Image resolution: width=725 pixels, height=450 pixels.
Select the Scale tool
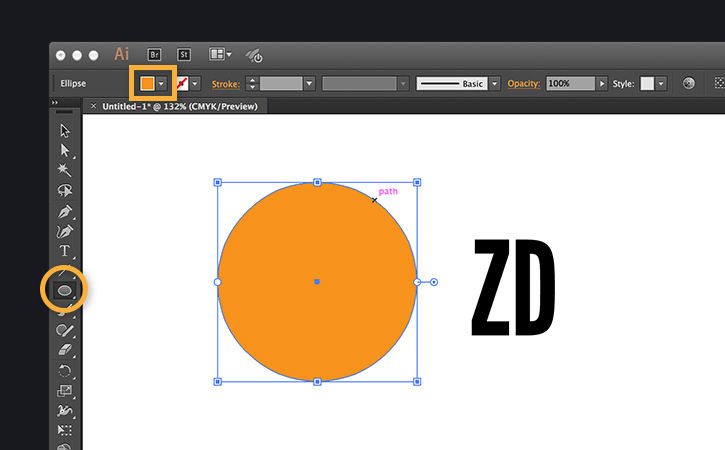pyautogui.click(x=65, y=391)
